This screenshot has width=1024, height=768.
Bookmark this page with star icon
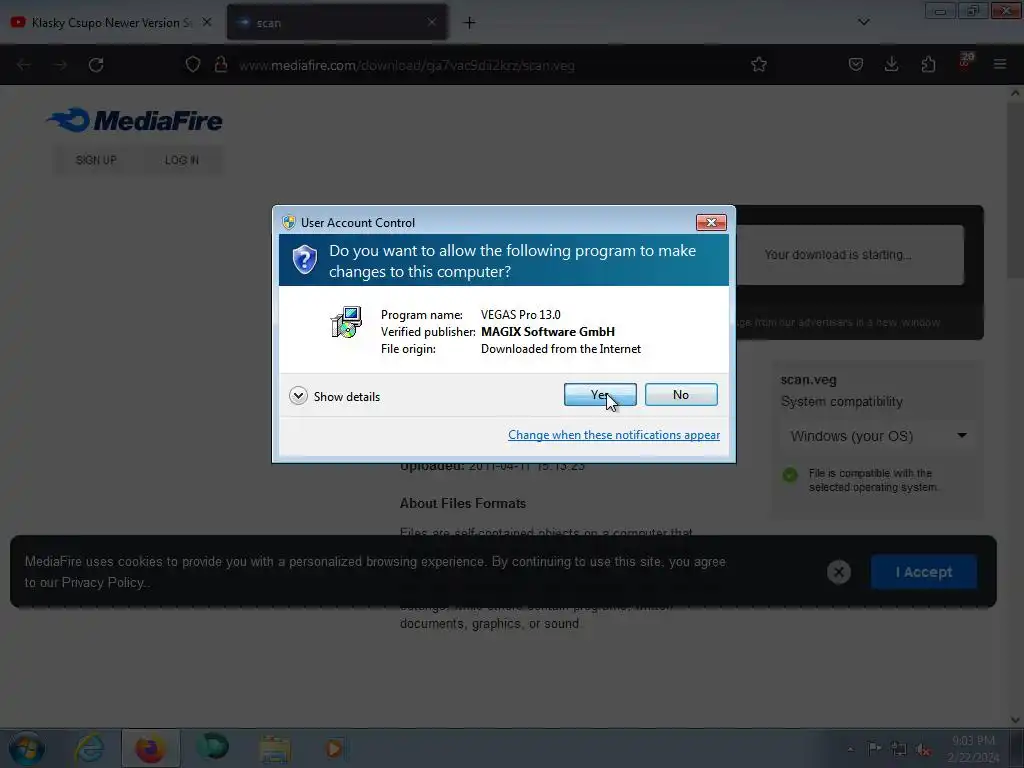[x=758, y=65]
